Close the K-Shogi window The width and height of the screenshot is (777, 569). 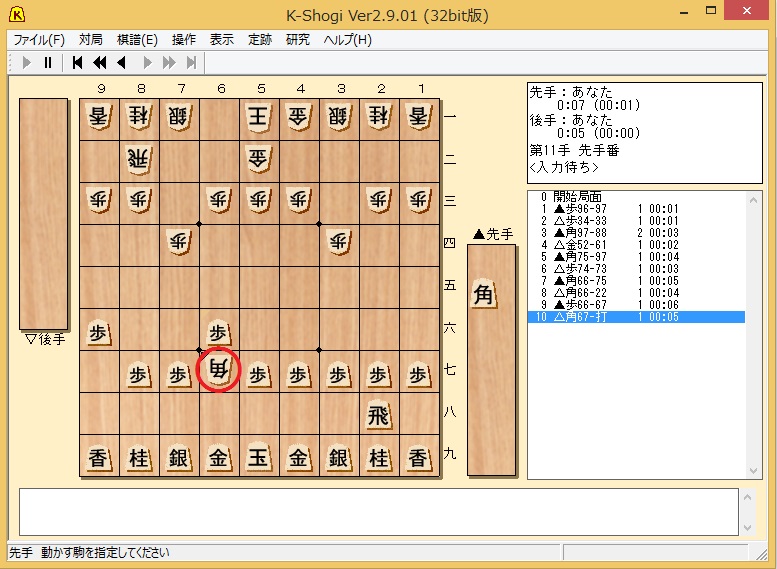[x=746, y=10]
